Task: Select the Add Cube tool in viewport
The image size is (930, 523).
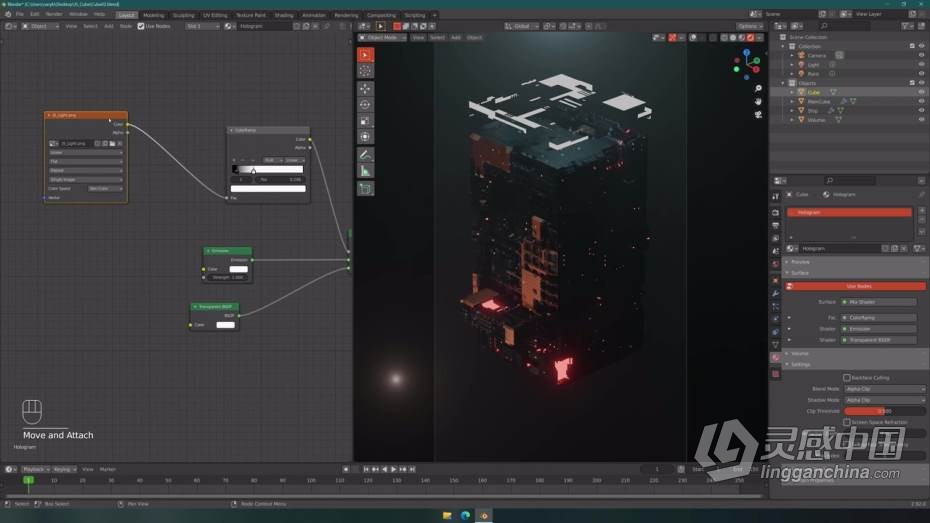Action: pyautogui.click(x=365, y=189)
